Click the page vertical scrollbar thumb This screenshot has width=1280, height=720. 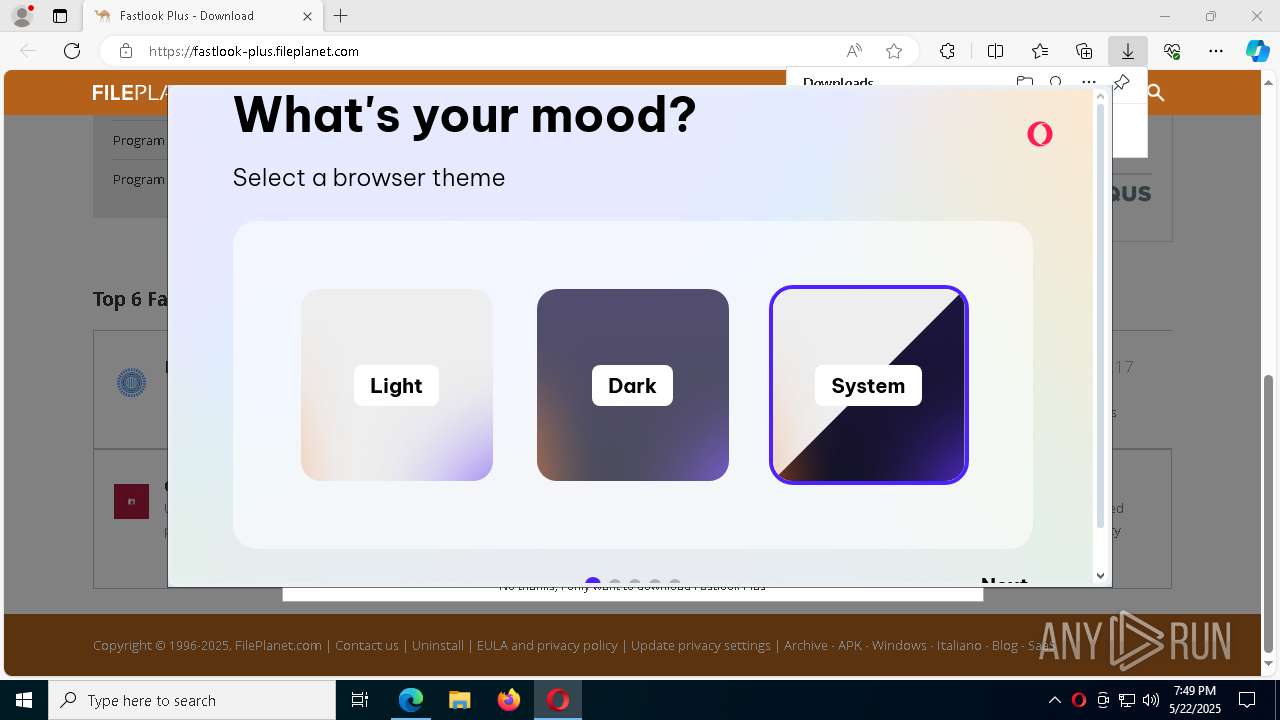1269,513
